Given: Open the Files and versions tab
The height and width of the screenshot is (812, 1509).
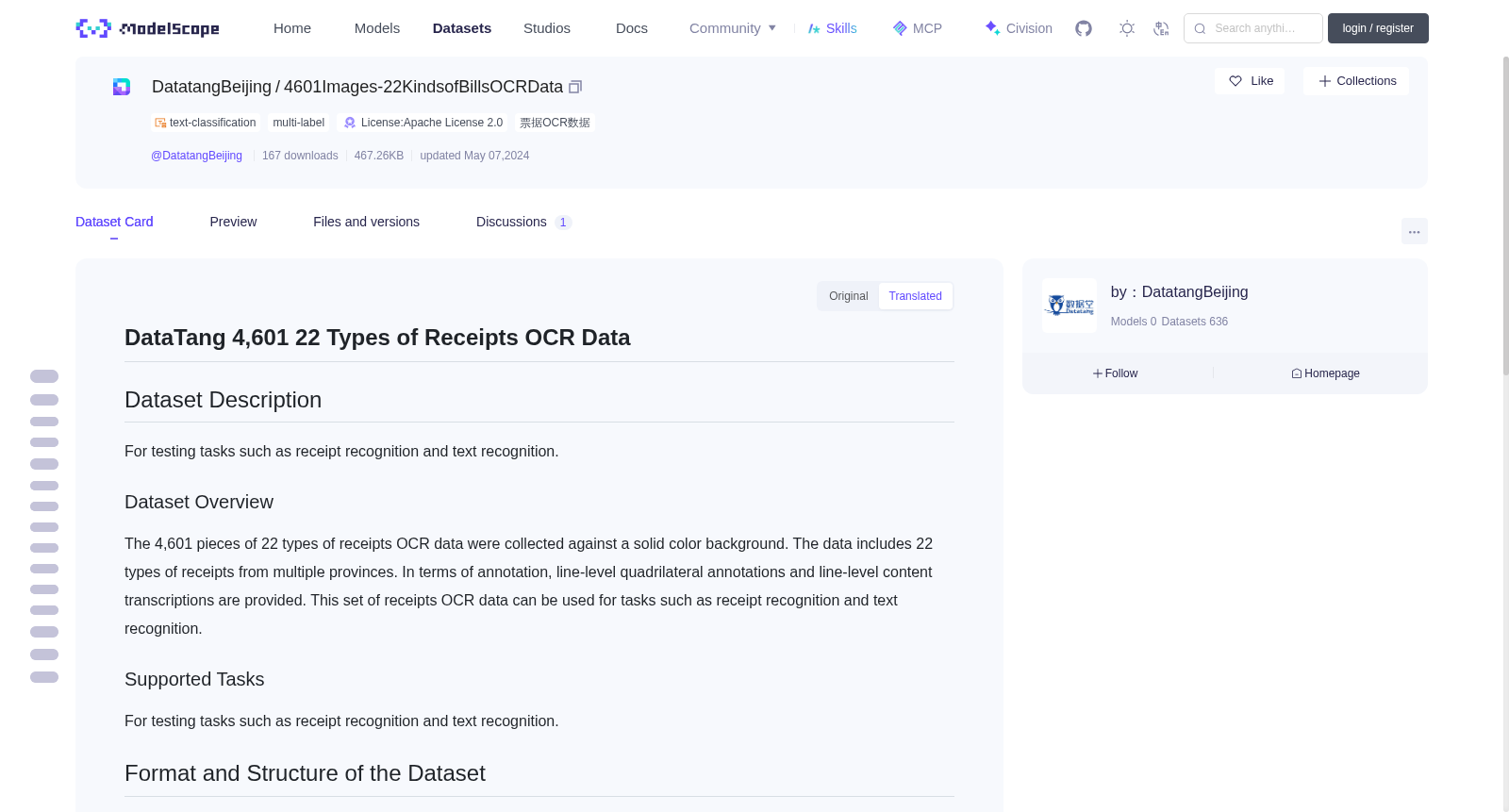Looking at the screenshot, I should click(x=366, y=222).
